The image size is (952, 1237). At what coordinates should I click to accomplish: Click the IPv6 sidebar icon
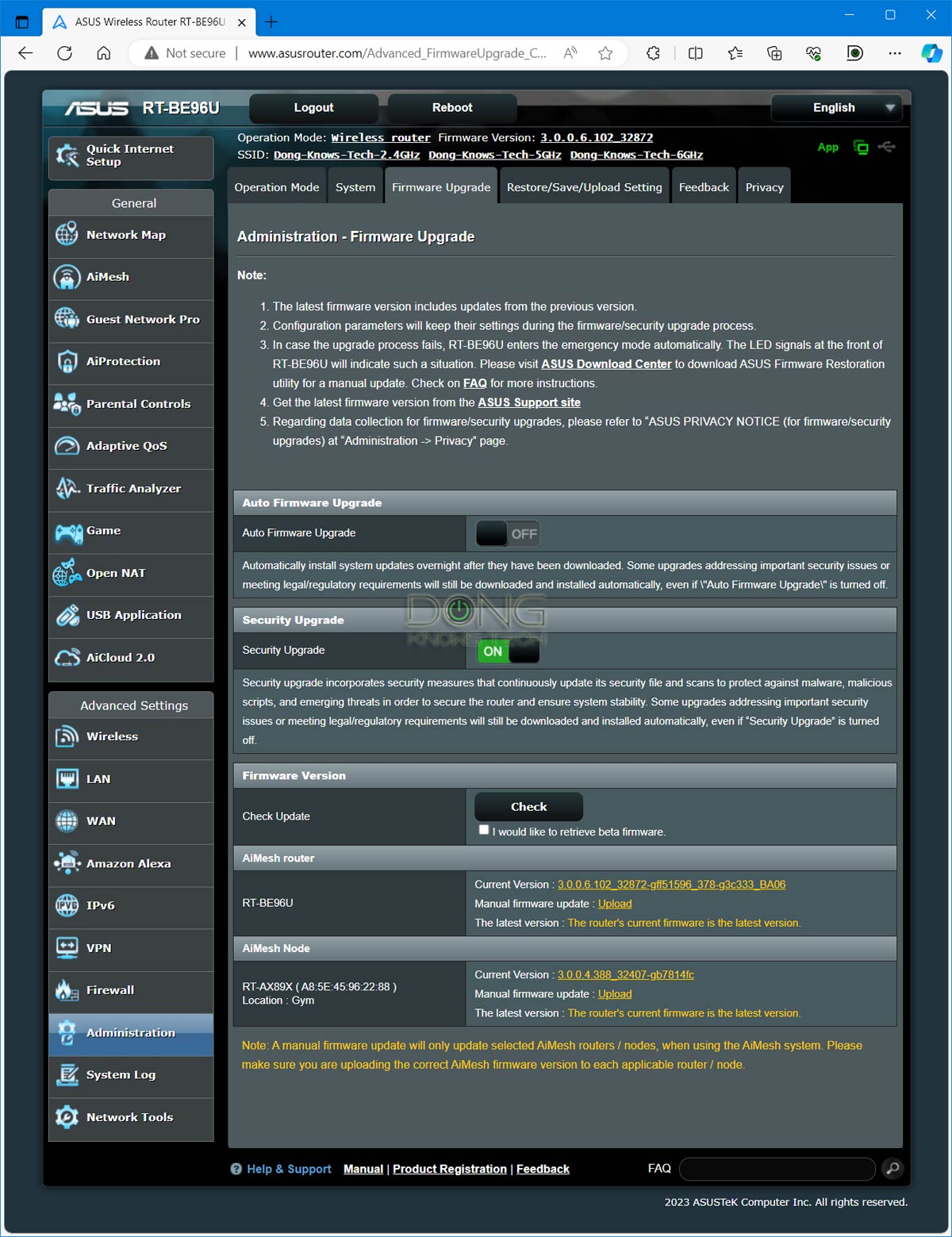point(67,905)
